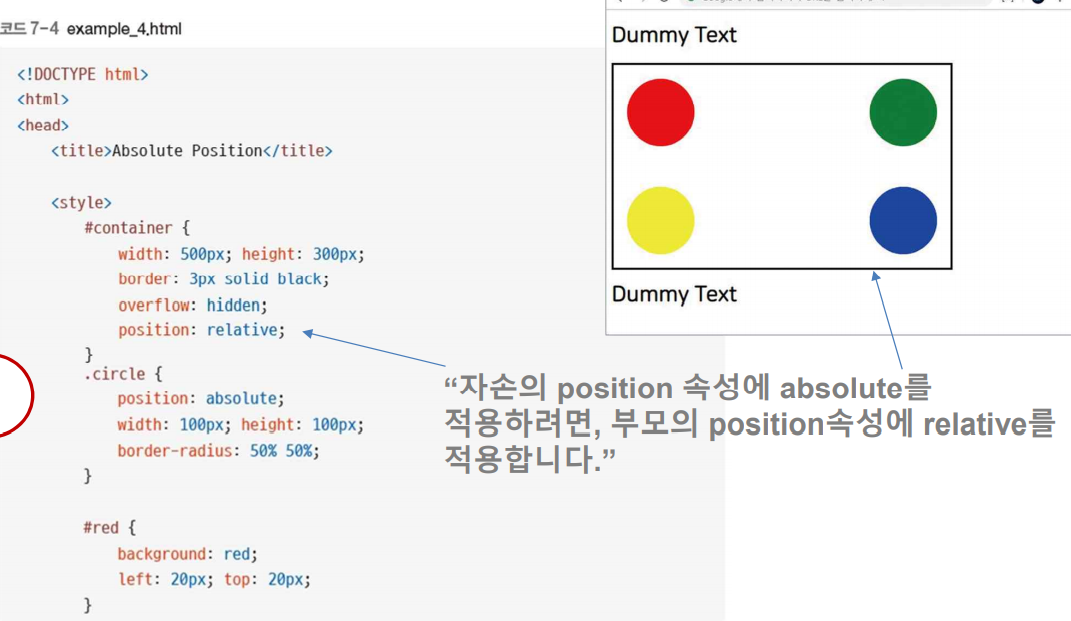Click the example_4.html file name caption
The image size is (1071, 621).
click(x=124, y=29)
